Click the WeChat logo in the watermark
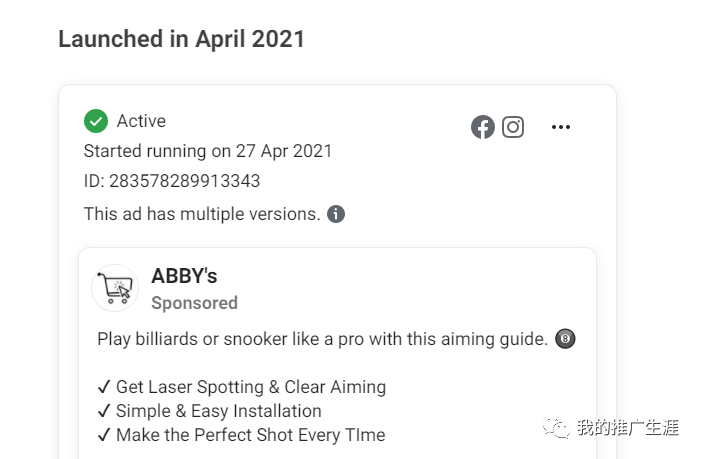This screenshot has height=459, width=701. (x=556, y=428)
